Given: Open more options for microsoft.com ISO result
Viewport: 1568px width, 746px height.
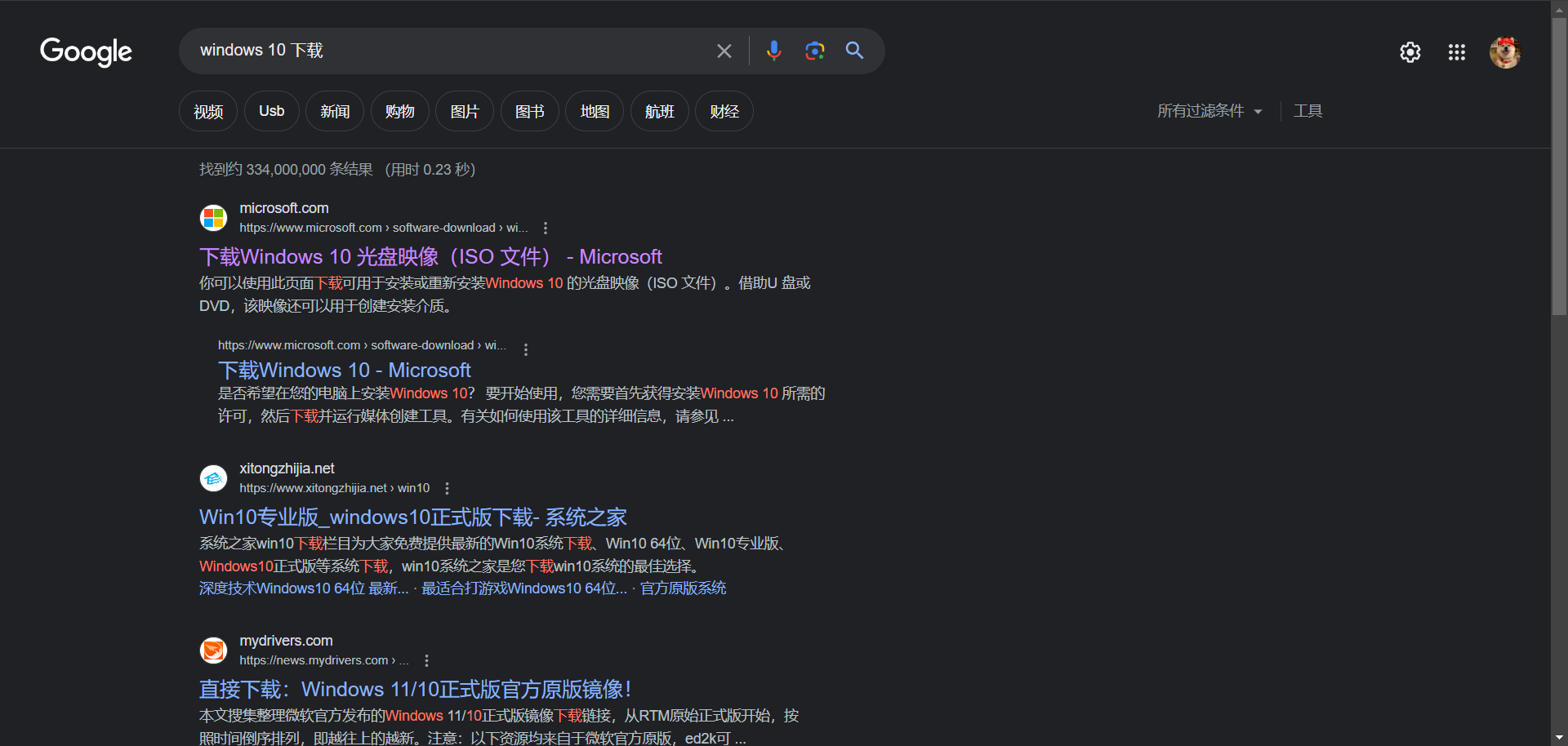Looking at the screenshot, I should coord(546,229).
